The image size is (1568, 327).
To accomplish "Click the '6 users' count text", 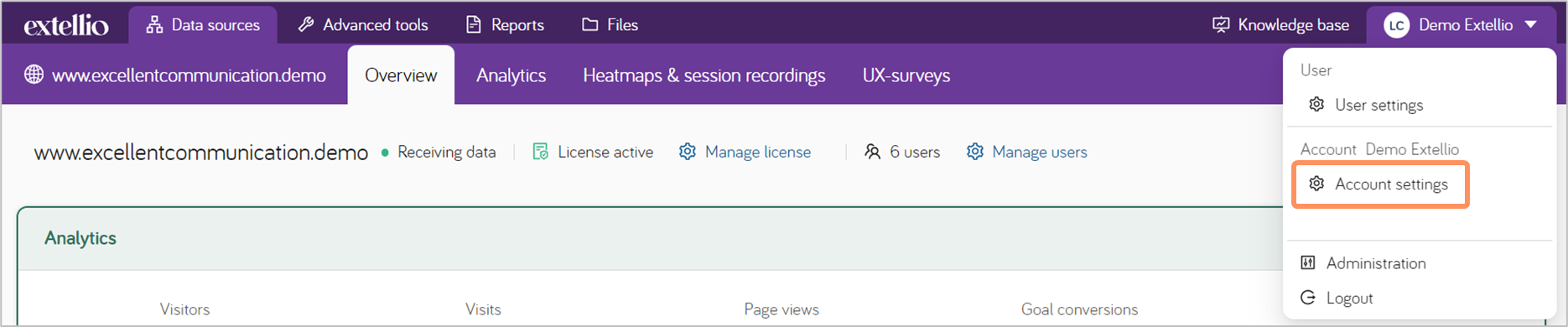I will tap(915, 152).
